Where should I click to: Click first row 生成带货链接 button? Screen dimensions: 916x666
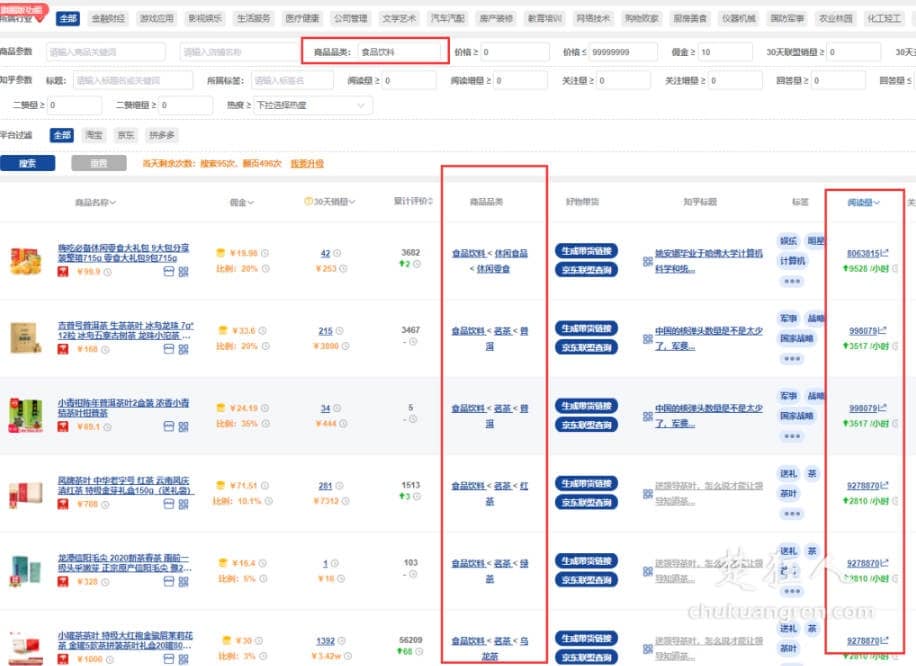click(x=586, y=251)
